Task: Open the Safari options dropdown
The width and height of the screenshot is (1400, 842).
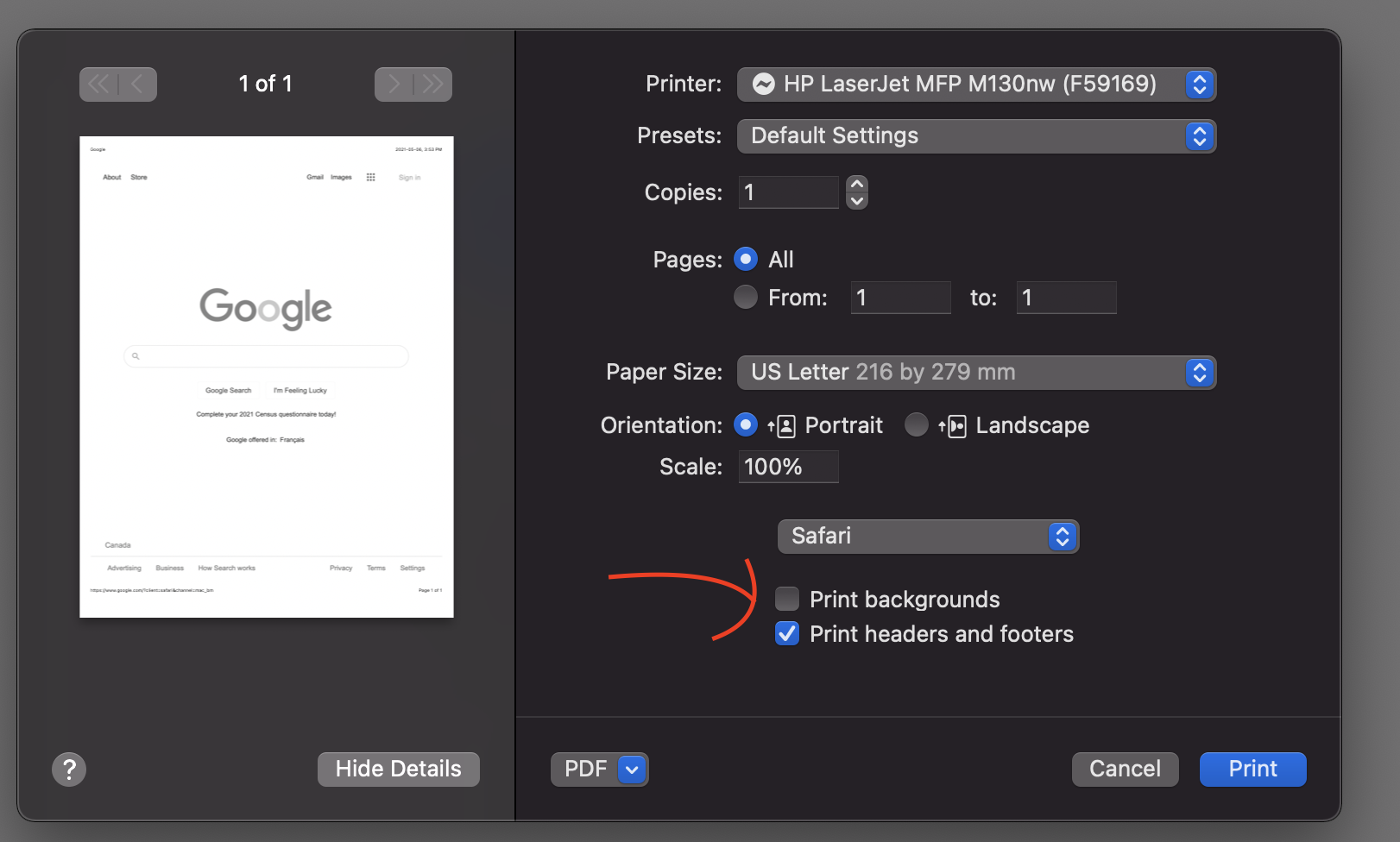Action: pyautogui.click(x=928, y=537)
